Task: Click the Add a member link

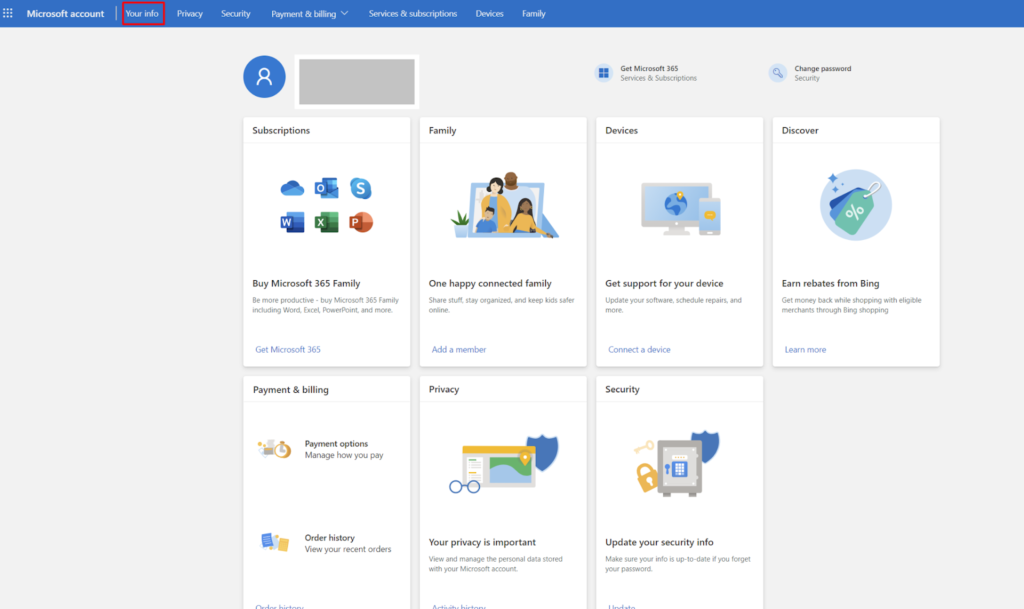Action: tap(459, 350)
